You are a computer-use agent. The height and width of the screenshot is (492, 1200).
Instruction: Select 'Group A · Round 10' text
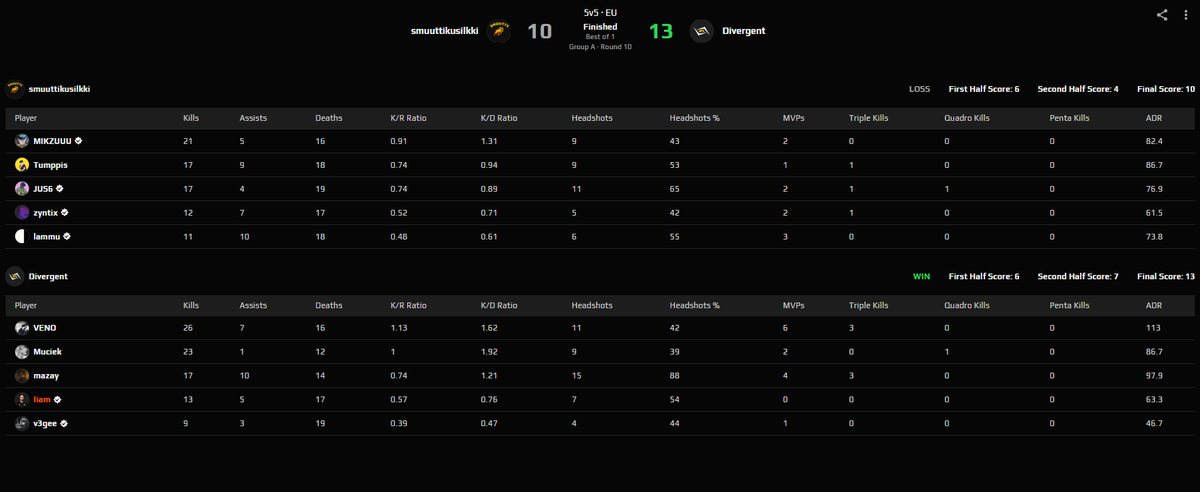tap(600, 46)
